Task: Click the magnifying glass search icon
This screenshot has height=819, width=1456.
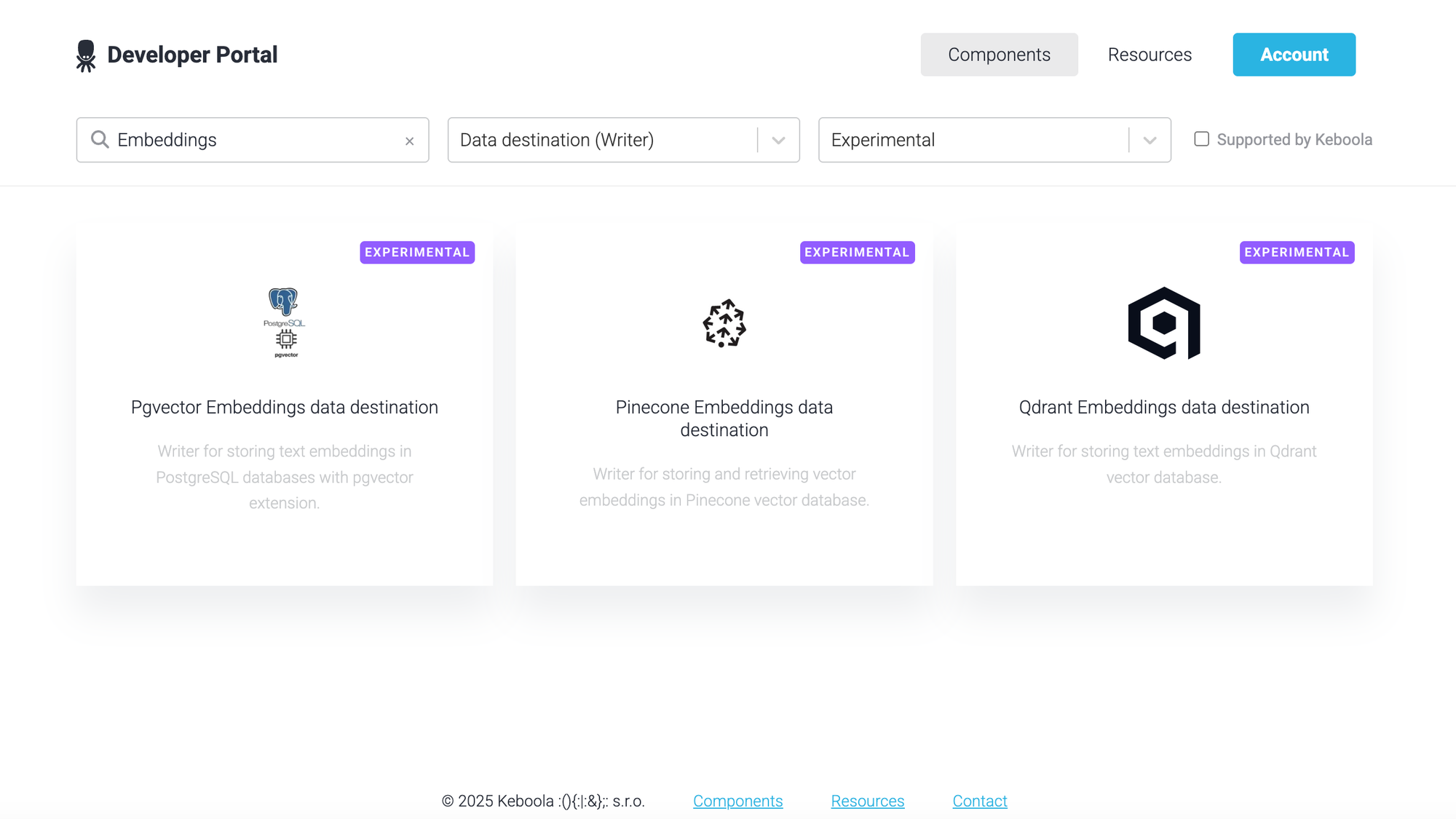Action: pos(100,139)
